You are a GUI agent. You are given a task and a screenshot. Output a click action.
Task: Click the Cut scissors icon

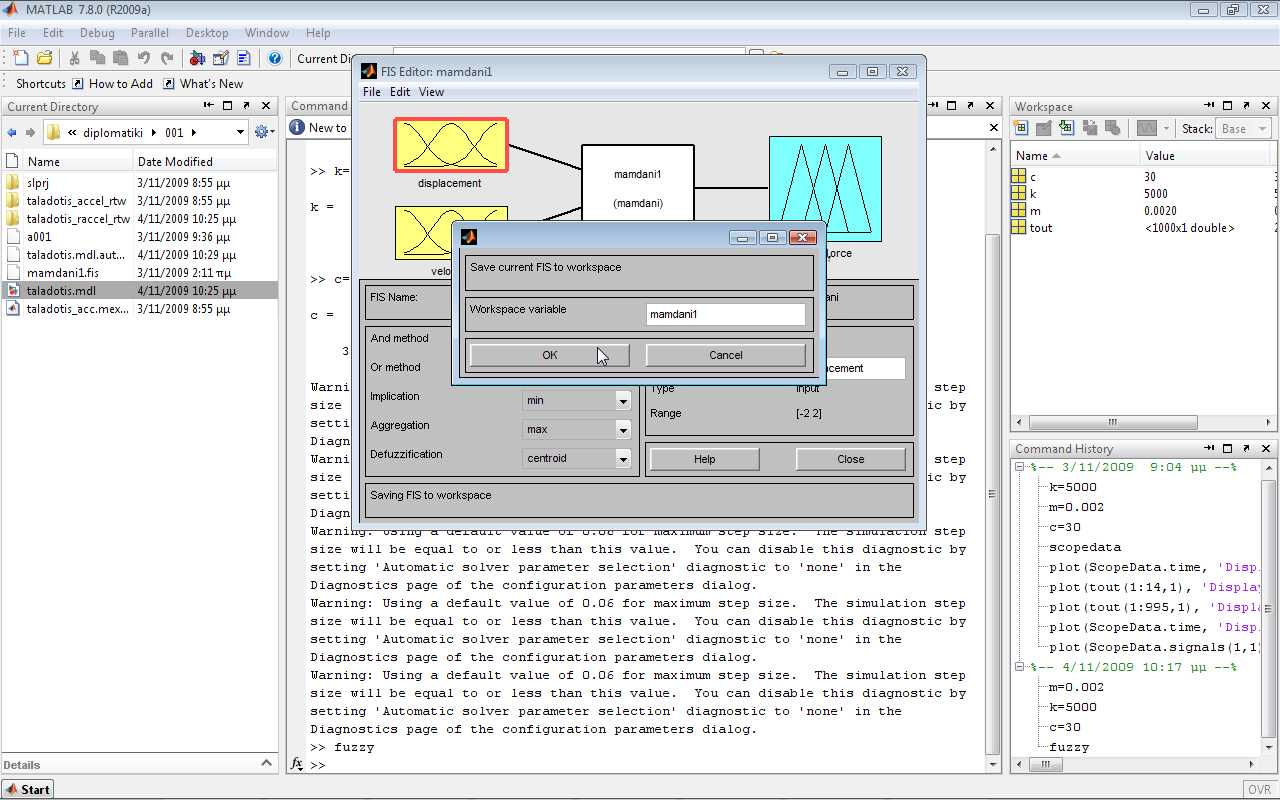click(74, 59)
